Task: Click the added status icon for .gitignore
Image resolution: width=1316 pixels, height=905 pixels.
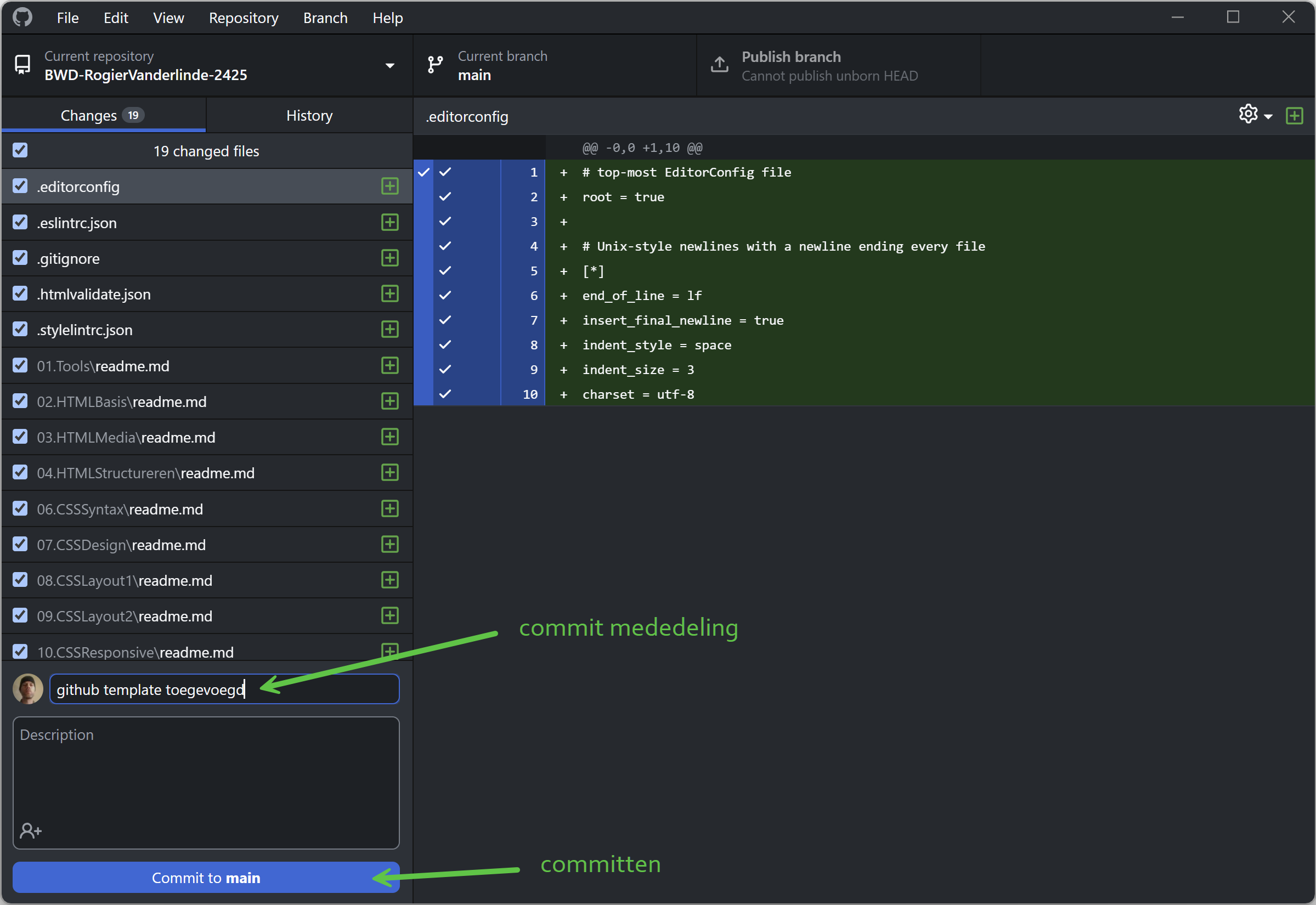Action: [389, 258]
